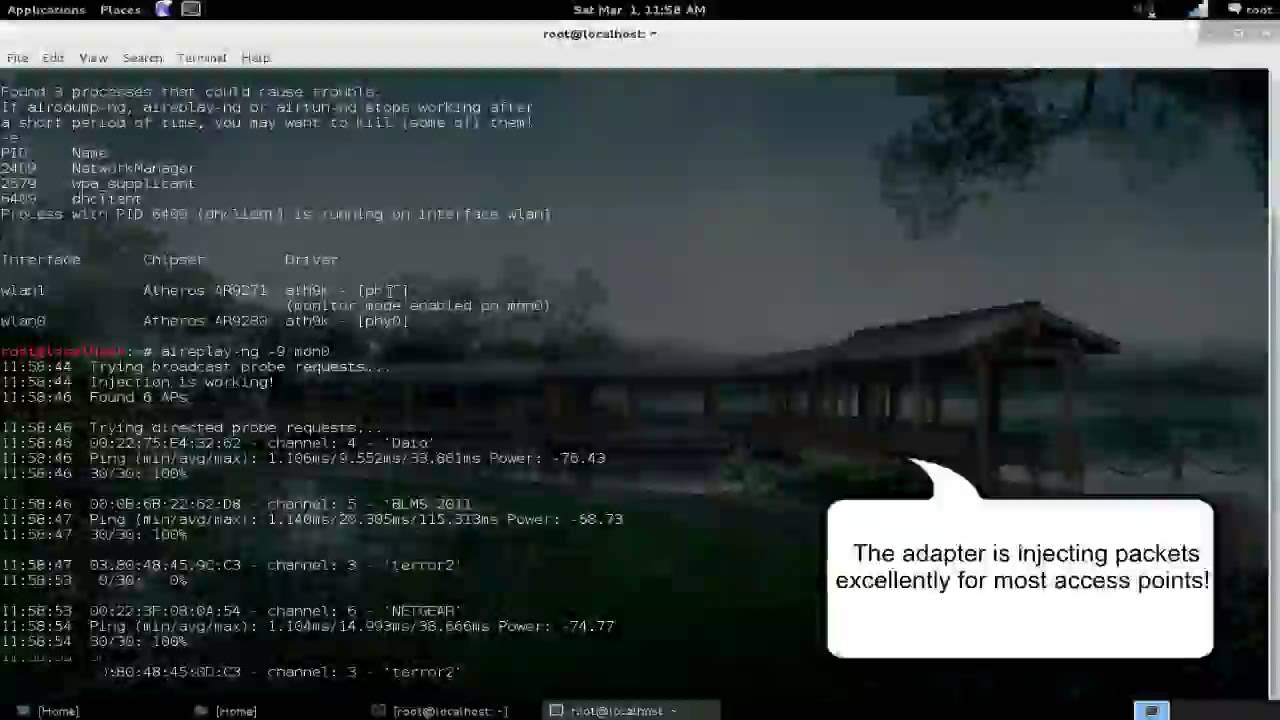The width and height of the screenshot is (1280, 720).
Task: Open the root user menu in top panel
Action: [x=1250, y=10]
